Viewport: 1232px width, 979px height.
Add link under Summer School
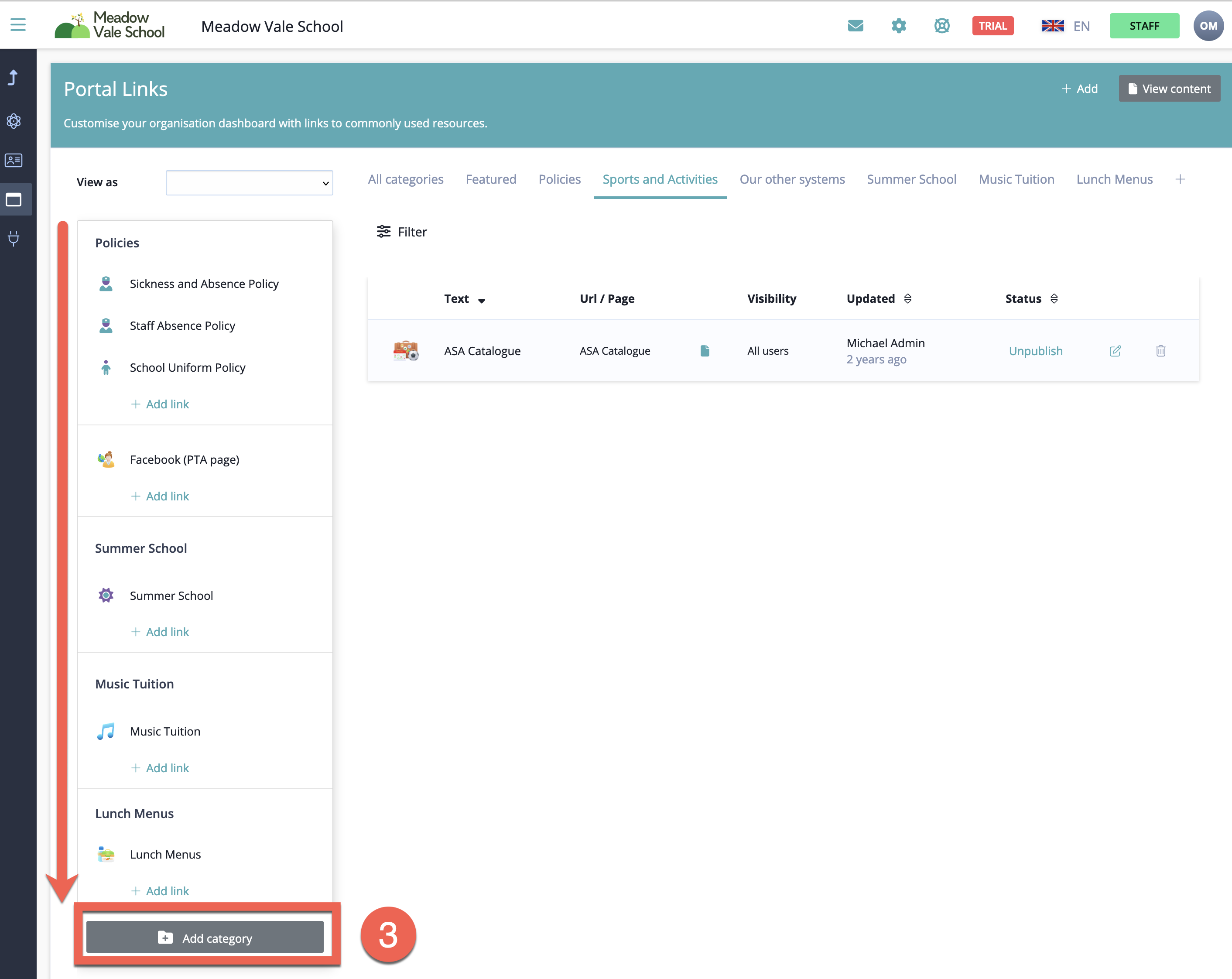point(160,632)
